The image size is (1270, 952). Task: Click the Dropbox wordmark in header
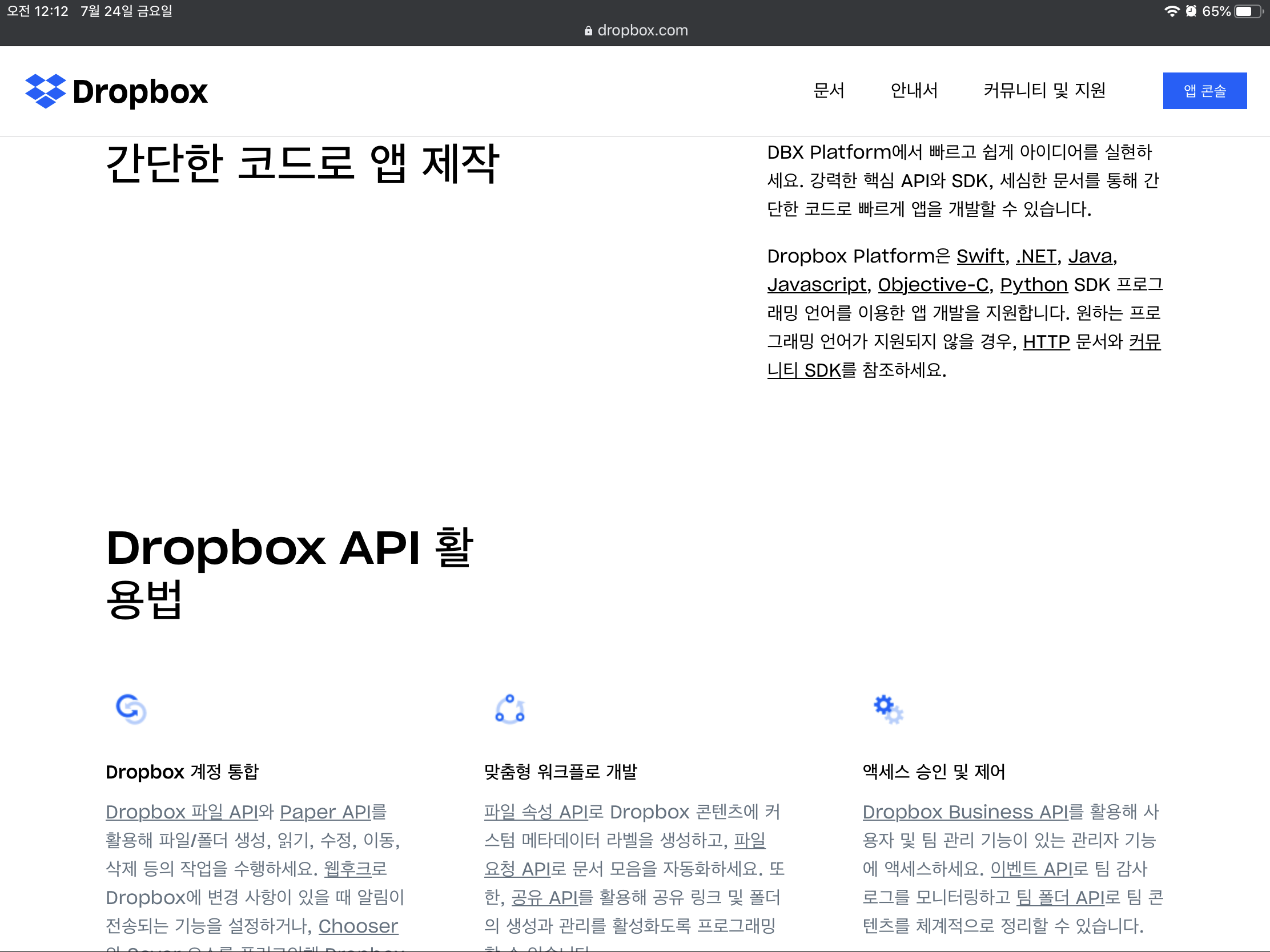coord(140,91)
